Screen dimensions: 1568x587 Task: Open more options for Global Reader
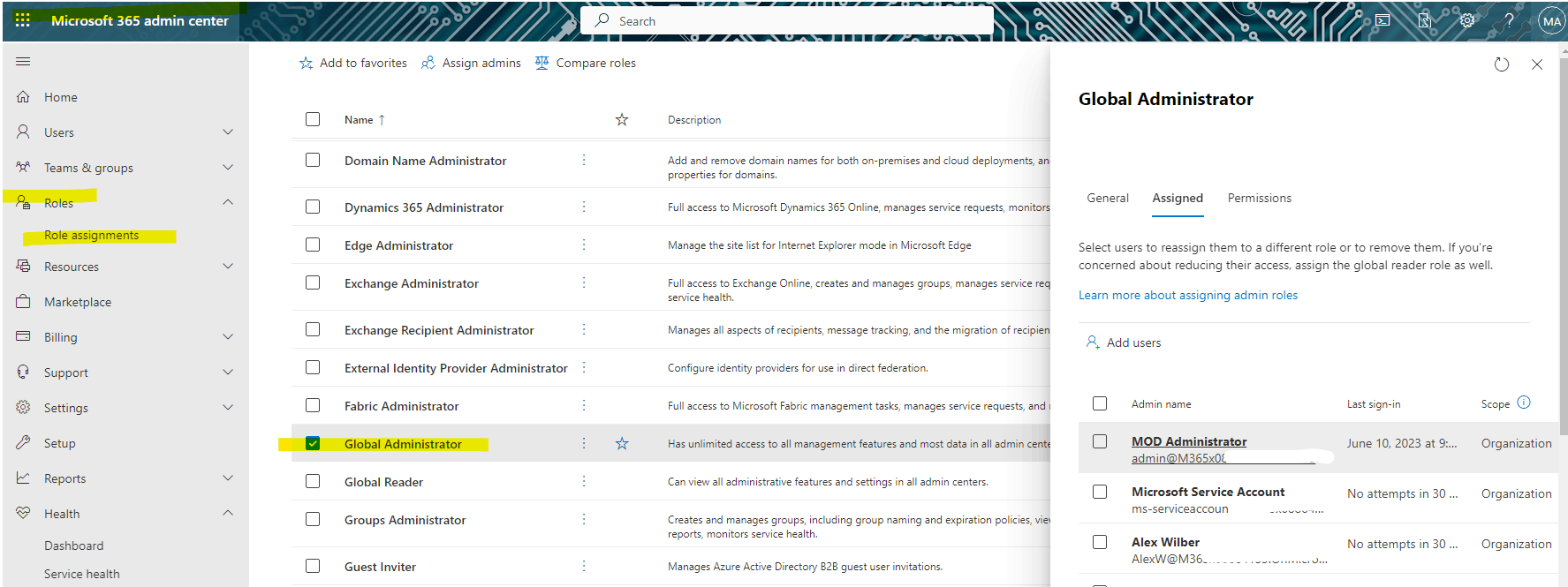point(584,481)
